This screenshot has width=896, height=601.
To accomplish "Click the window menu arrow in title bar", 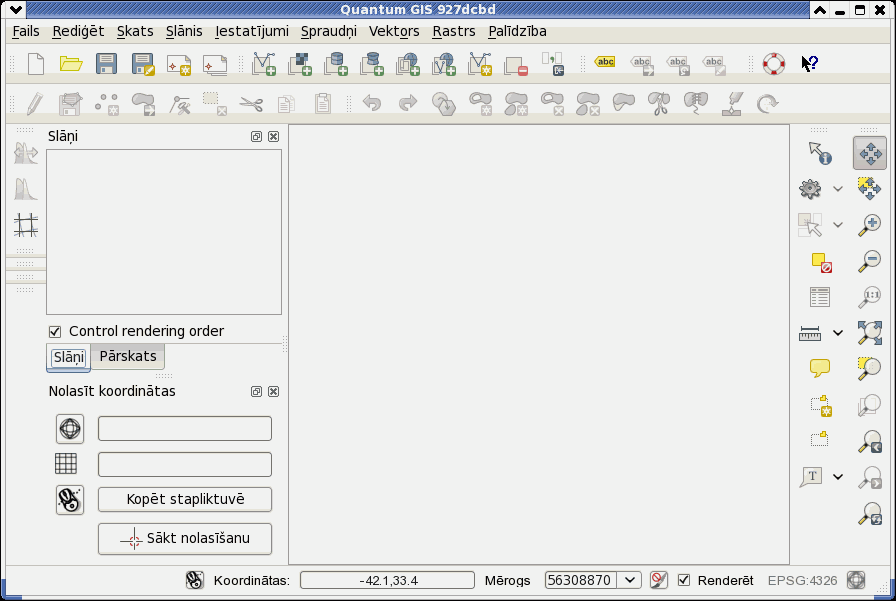I will (x=15, y=10).
